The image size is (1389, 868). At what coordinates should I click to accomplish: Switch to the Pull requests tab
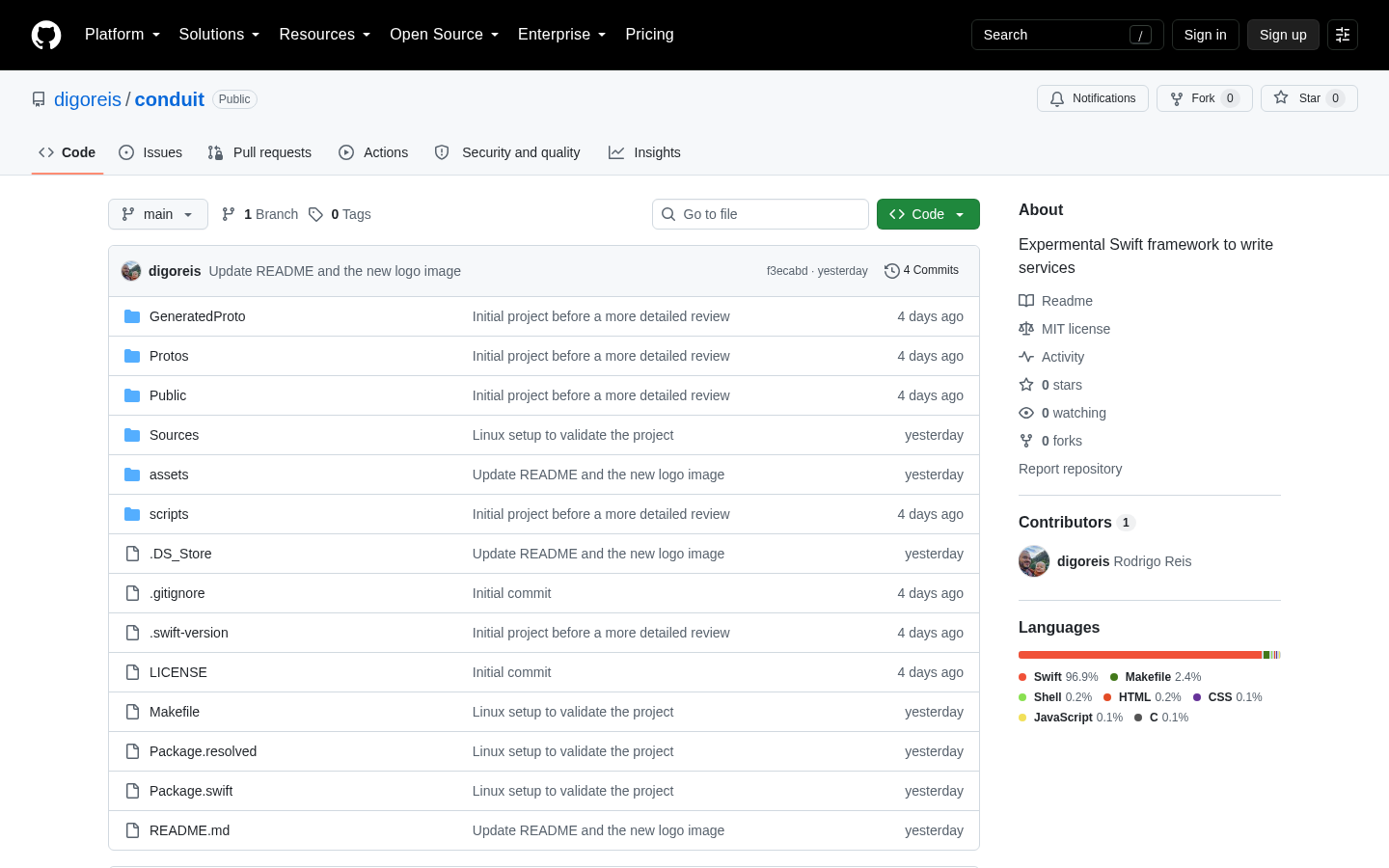point(259,152)
